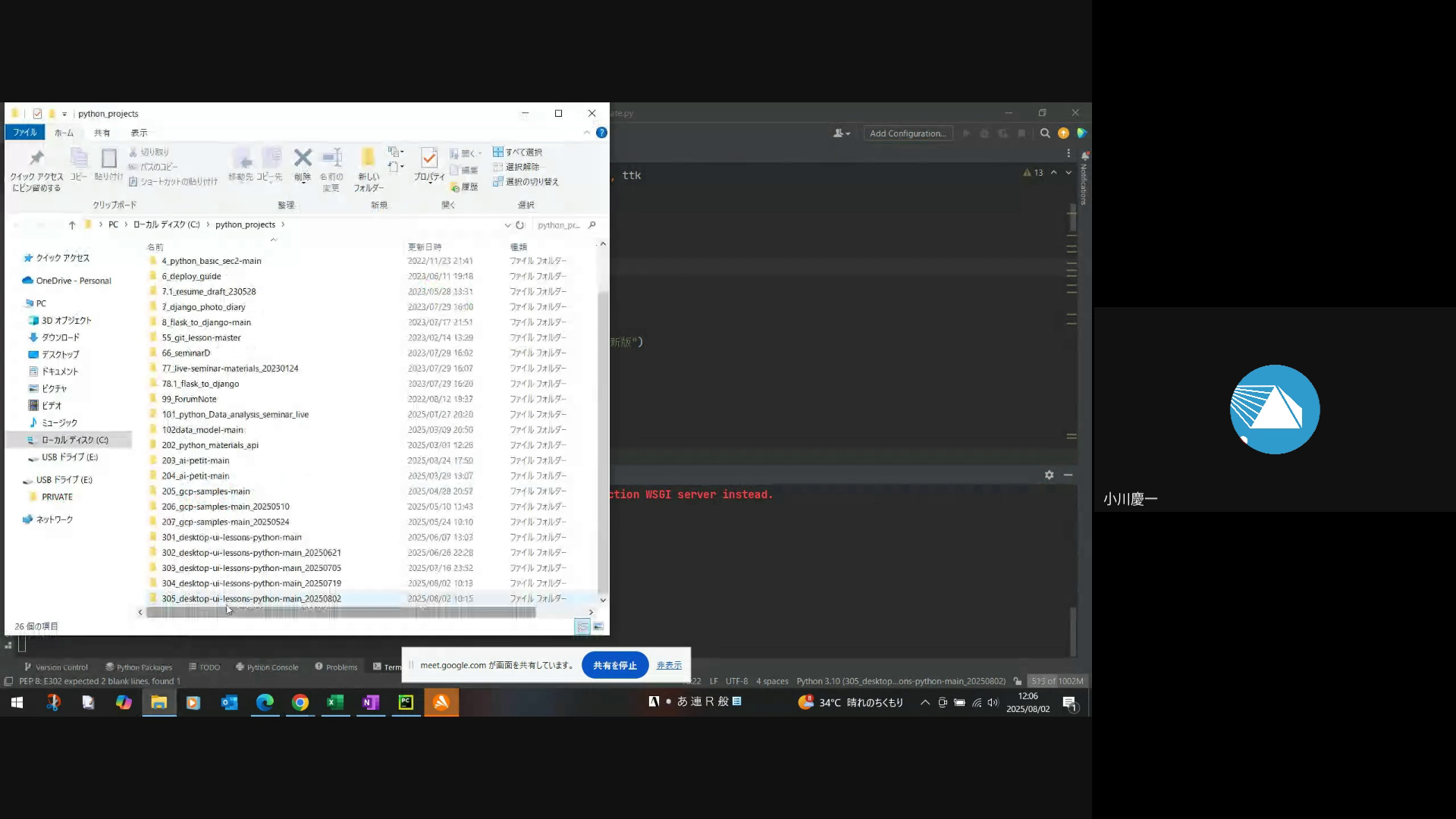
Task: Click the 非表示 link in the sharing bar
Action: pos(669,665)
